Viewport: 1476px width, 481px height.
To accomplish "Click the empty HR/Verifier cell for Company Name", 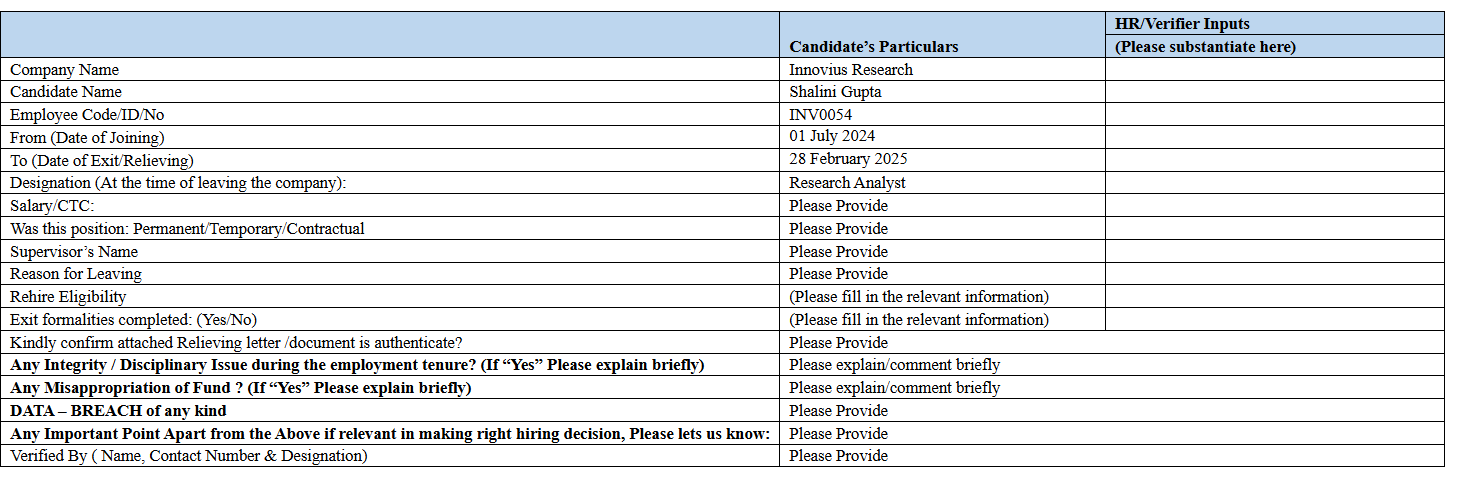I will pos(1274,70).
